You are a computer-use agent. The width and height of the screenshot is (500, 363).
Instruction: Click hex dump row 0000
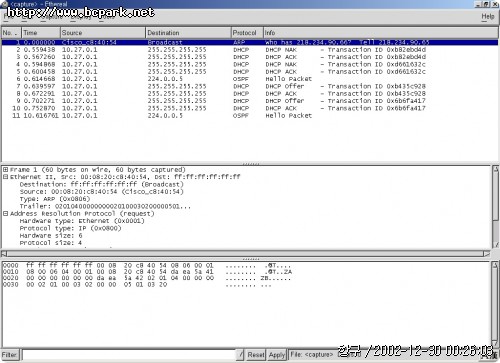(147, 266)
